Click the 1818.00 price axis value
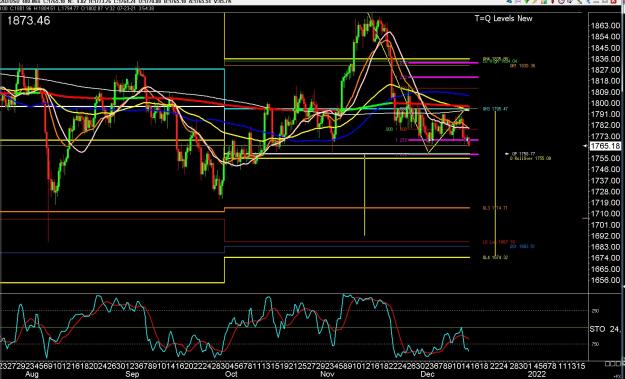625x379 pixels. 605,81
